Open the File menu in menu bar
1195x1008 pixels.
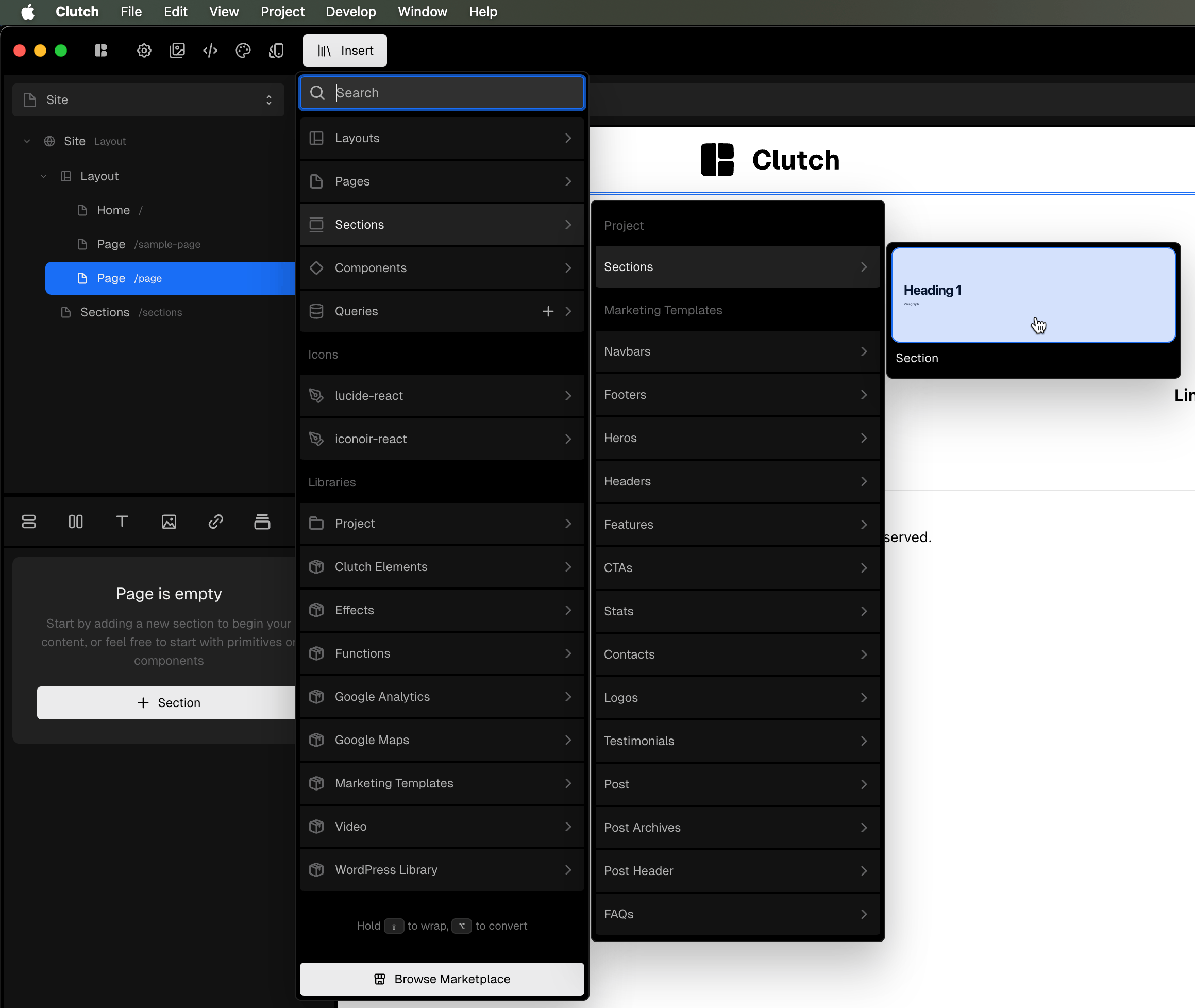point(131,12)
